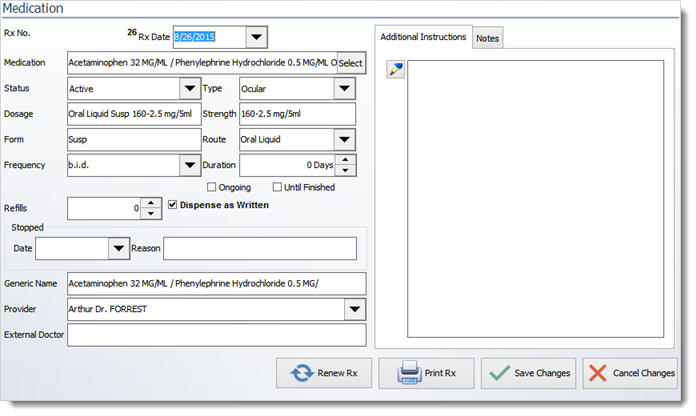Screen dimensions: 696x416
Task: Open the Type dropdown showing Ocular
Action: click(x=344, y=88)
